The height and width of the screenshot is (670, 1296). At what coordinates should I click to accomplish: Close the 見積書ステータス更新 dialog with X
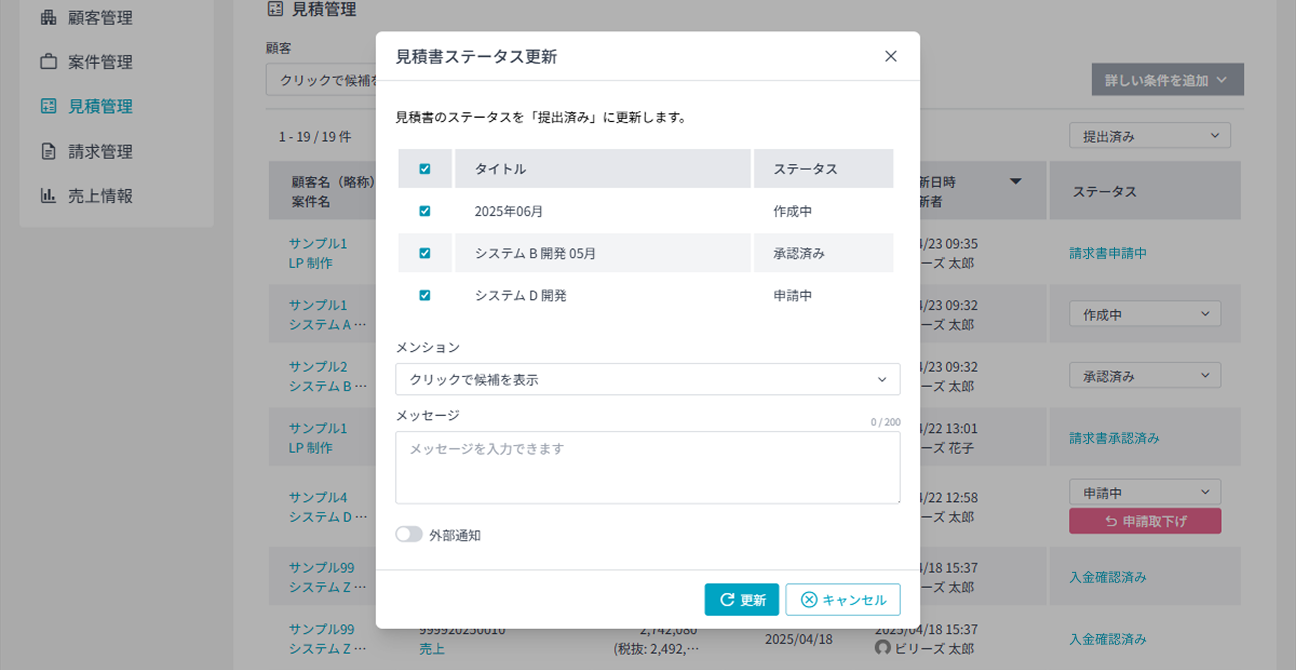[890, 56]
